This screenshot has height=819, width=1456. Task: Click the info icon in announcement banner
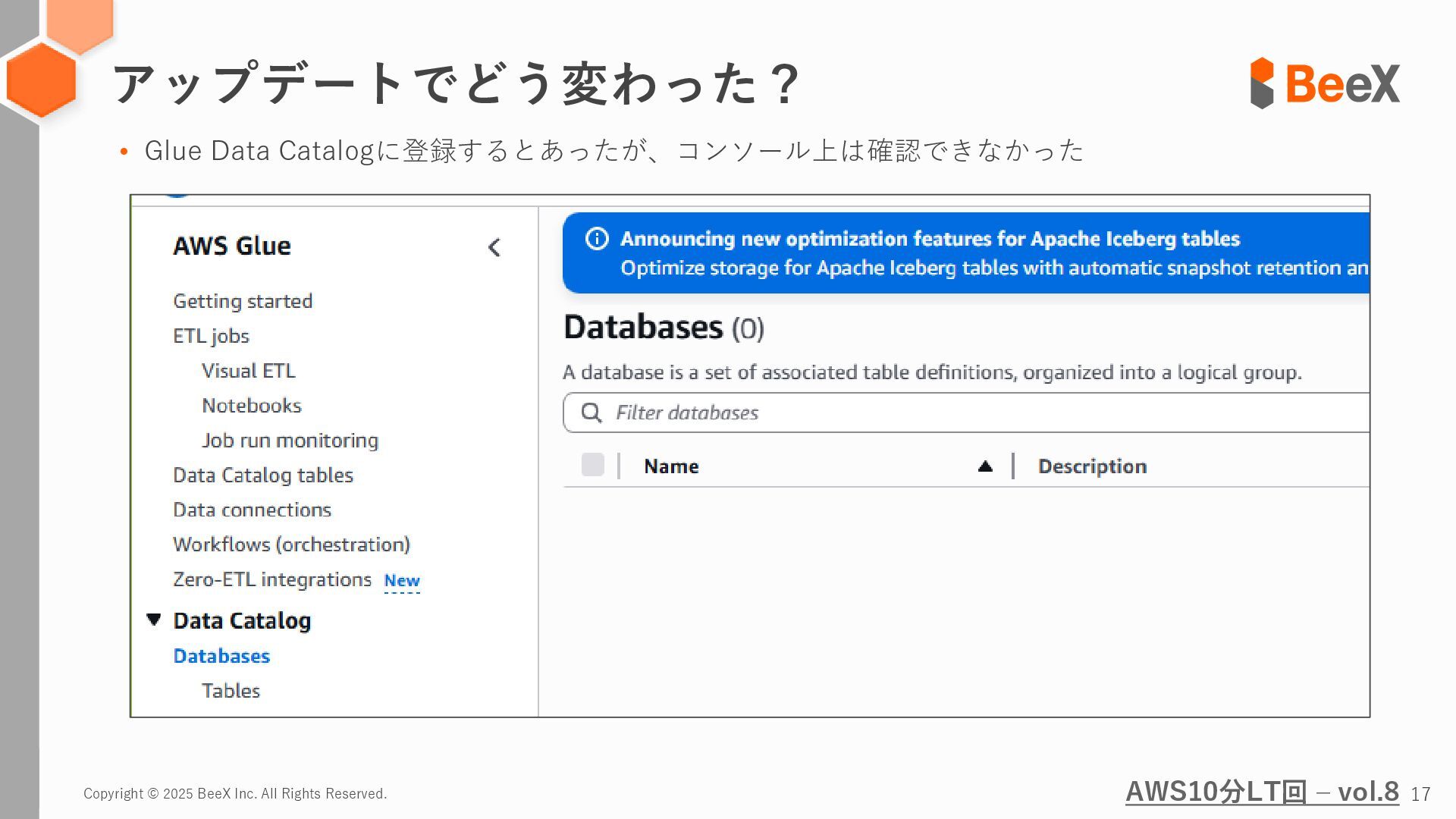(x=597, y=239)
